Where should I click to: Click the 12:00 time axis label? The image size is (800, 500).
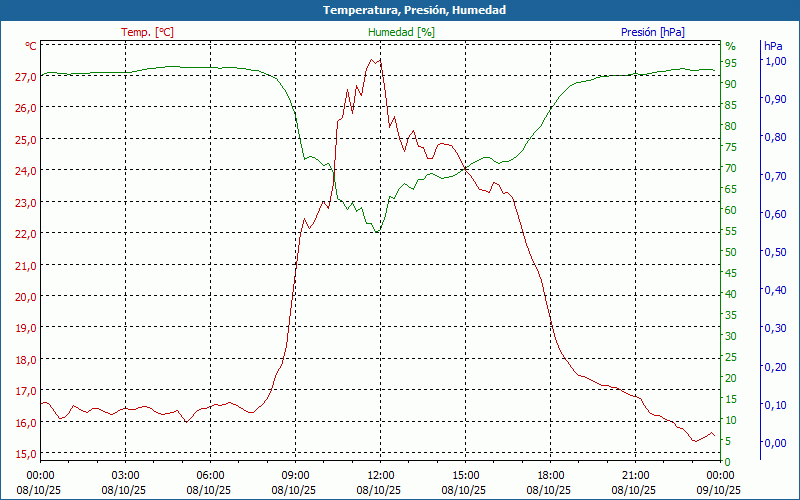tap(380, 475)
